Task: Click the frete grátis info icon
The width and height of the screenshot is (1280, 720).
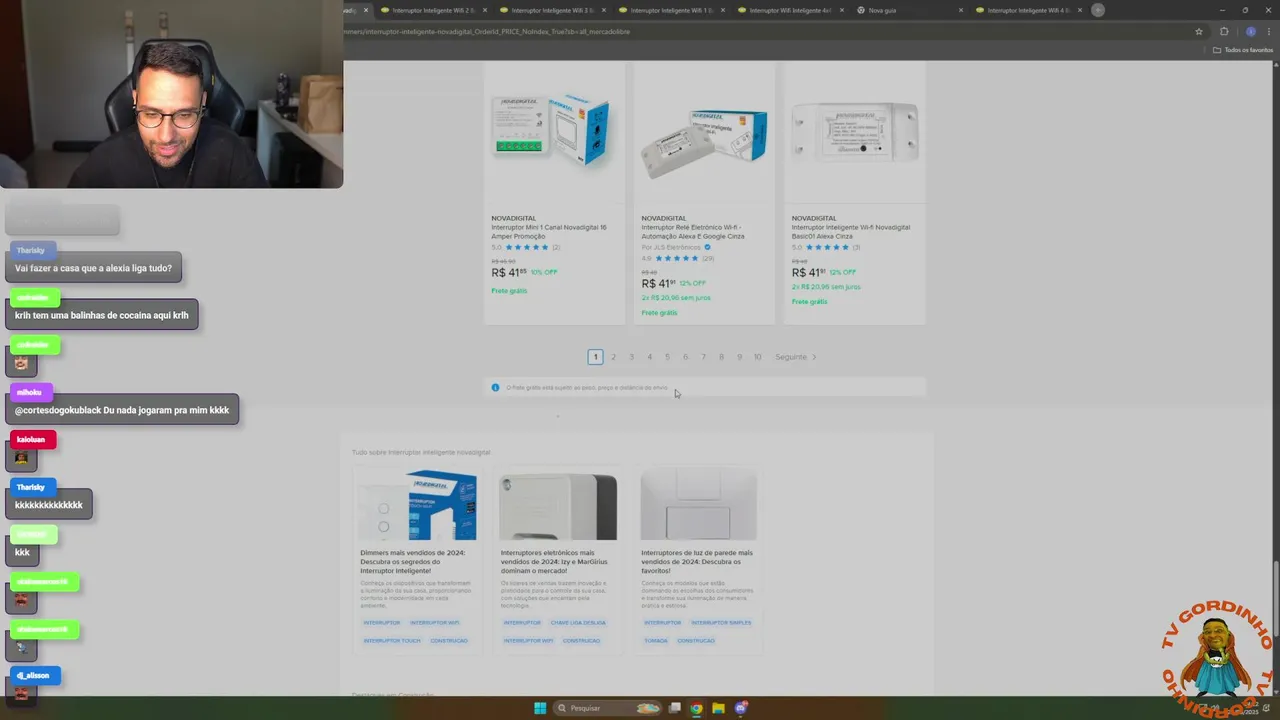Action: point(495,388)
